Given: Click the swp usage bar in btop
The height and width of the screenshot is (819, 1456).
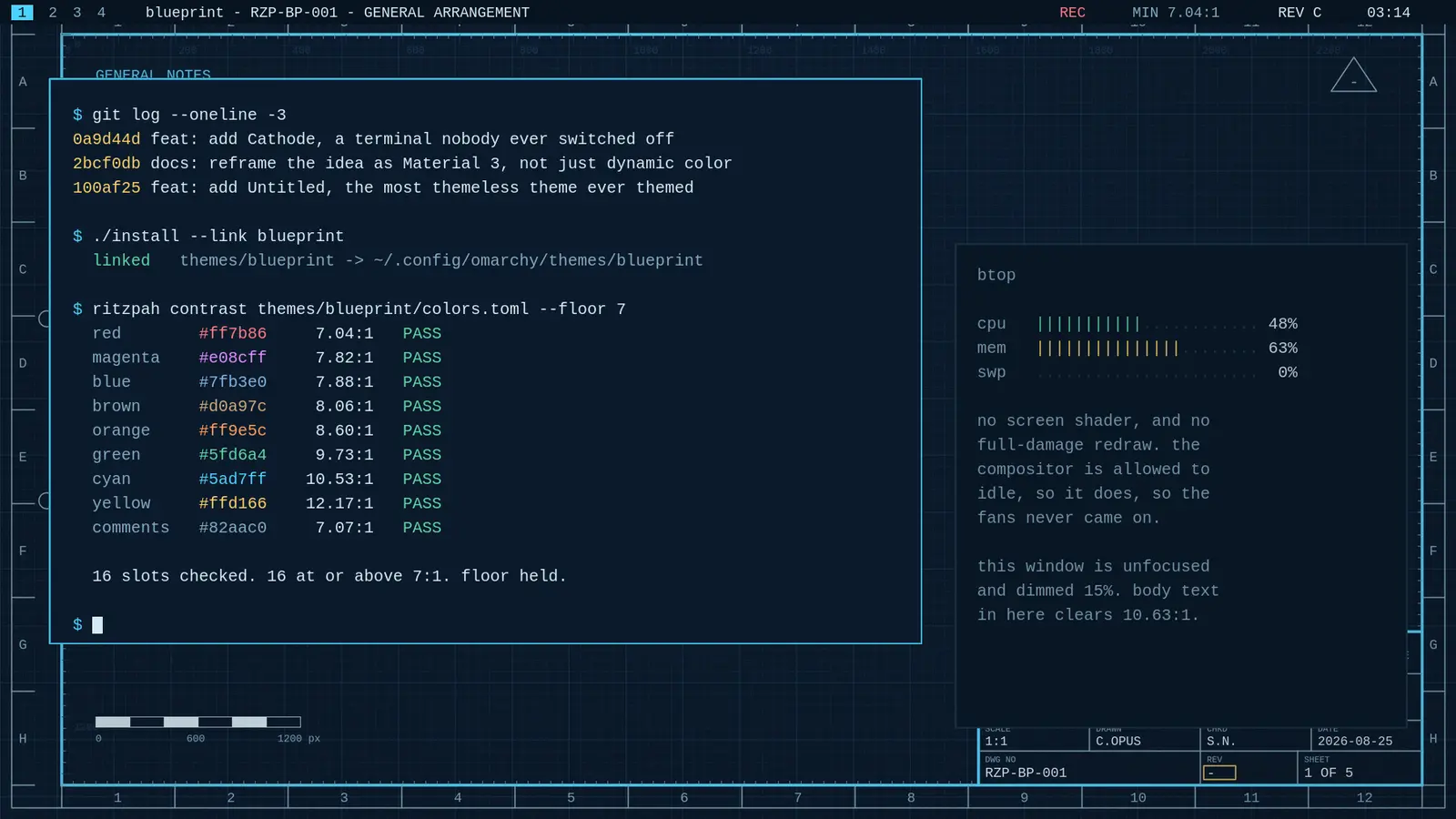Looking at the screenshot, I should (1148, 372).
